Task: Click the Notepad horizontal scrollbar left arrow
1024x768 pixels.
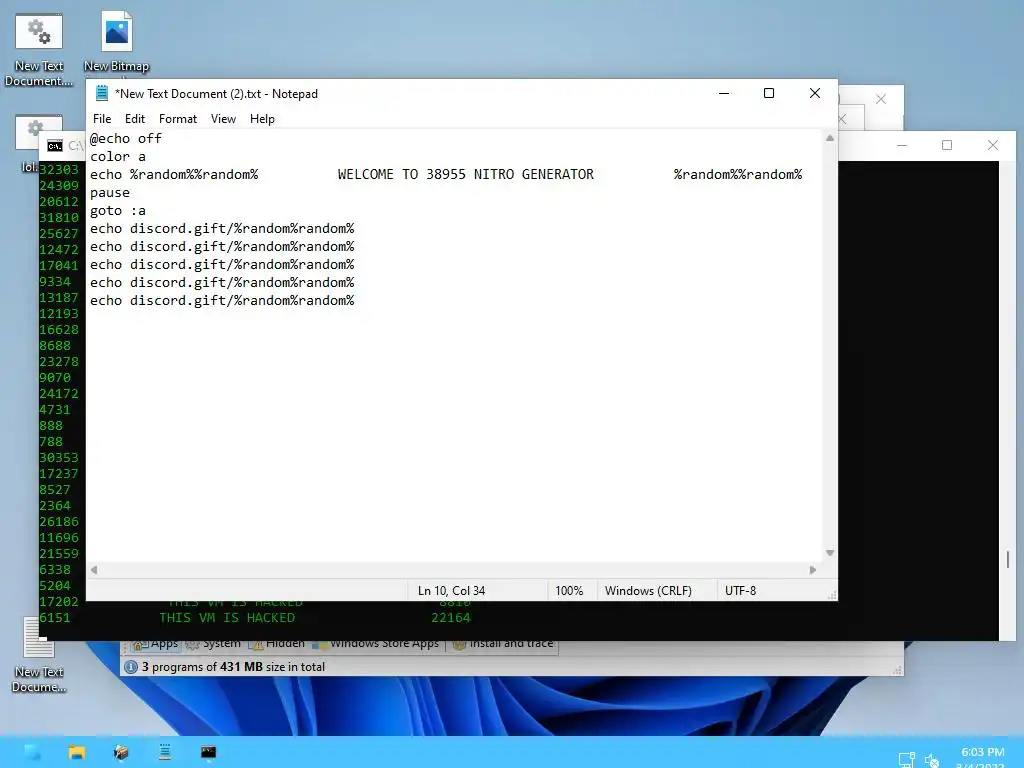Action: (x=94, y=570)
